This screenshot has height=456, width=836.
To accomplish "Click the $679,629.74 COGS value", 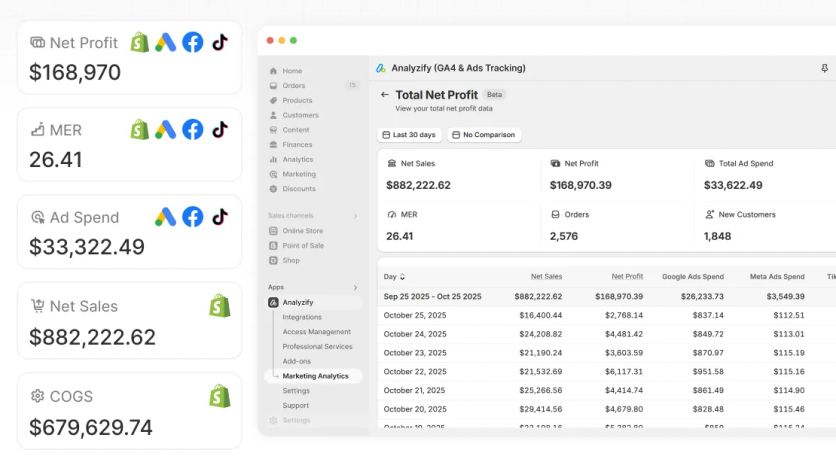I will click(91, 427).
